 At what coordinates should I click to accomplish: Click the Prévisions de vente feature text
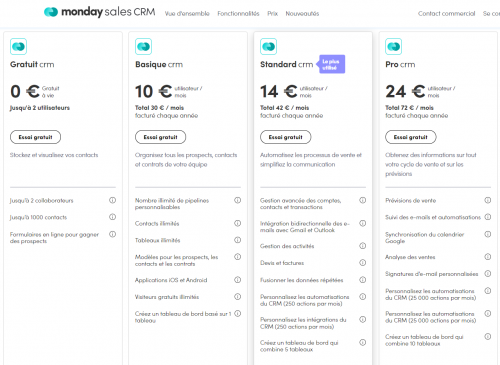pyautogui.click(x=411, y=200)
